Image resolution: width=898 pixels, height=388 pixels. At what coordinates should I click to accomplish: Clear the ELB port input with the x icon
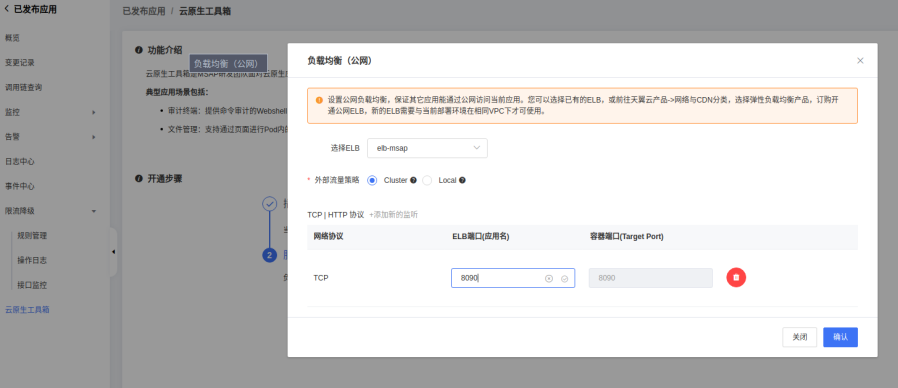(549, 279)
